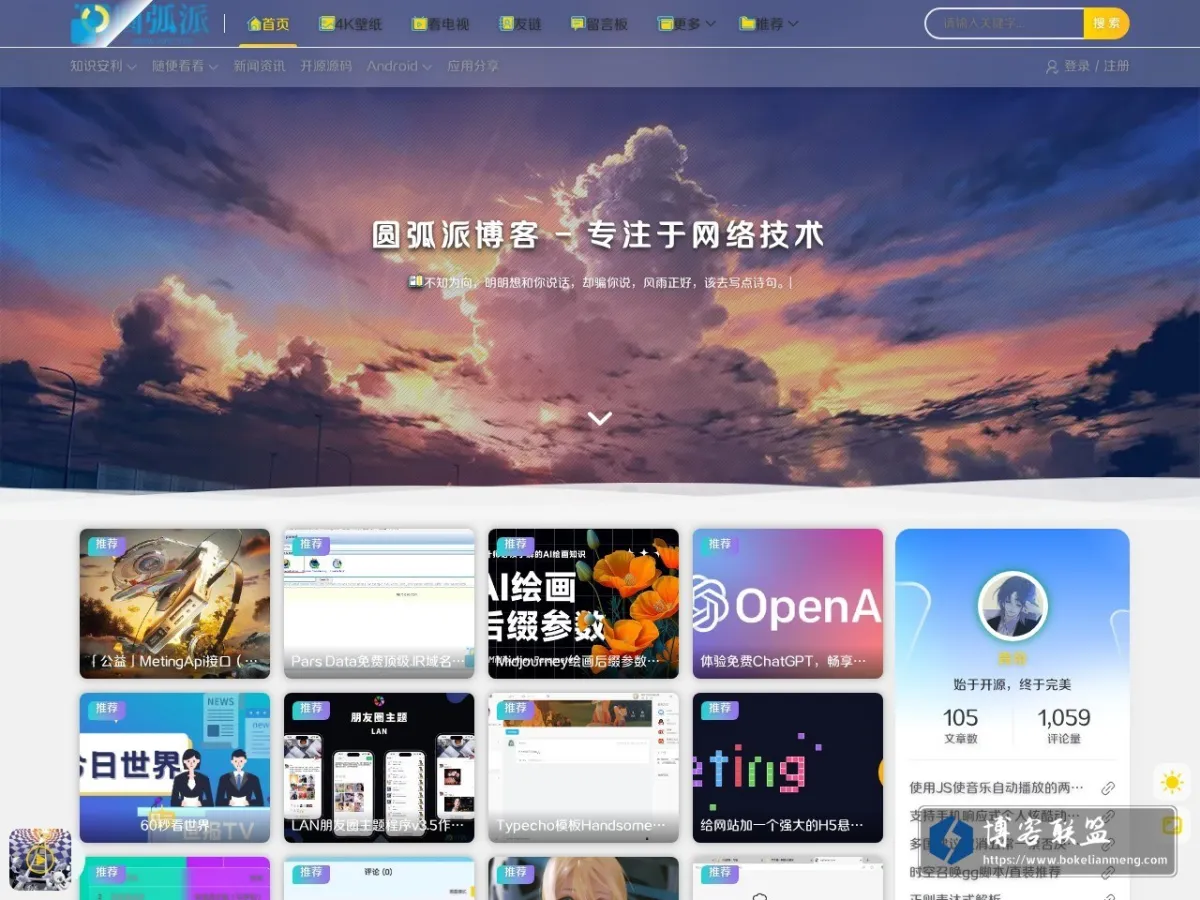Open the 体验免费ChatGPT OpenAI card
Image resolution: width=1200 pixels, height=900 pixels.
(788, 604)
